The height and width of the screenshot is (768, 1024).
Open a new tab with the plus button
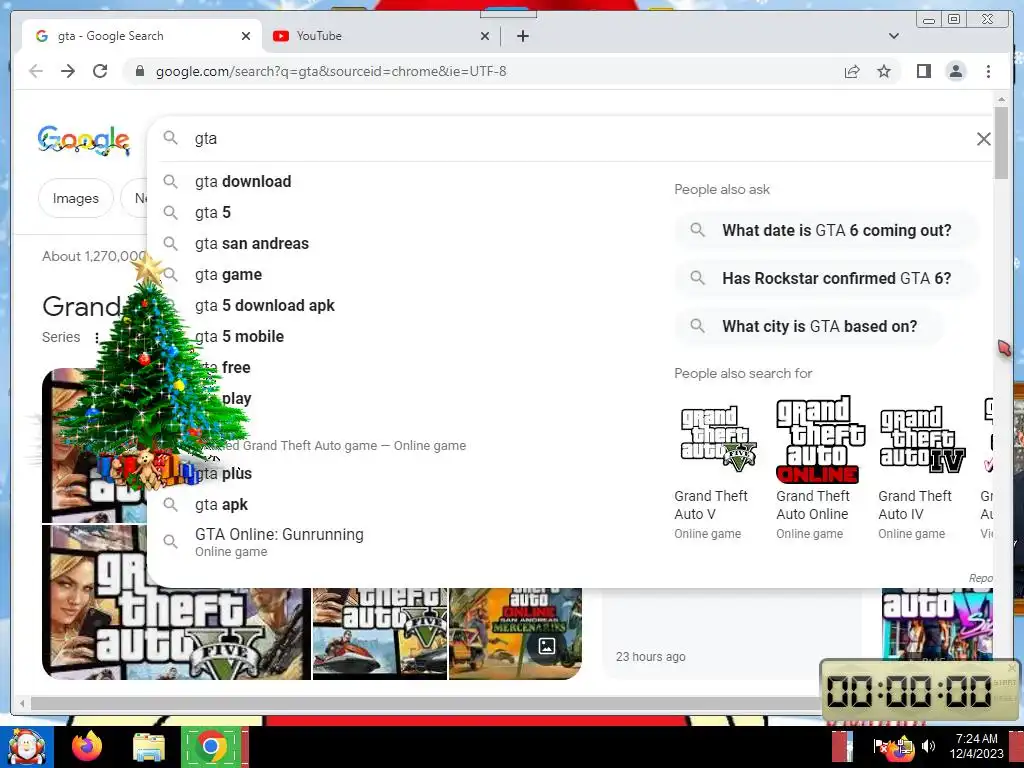(522, 36)
